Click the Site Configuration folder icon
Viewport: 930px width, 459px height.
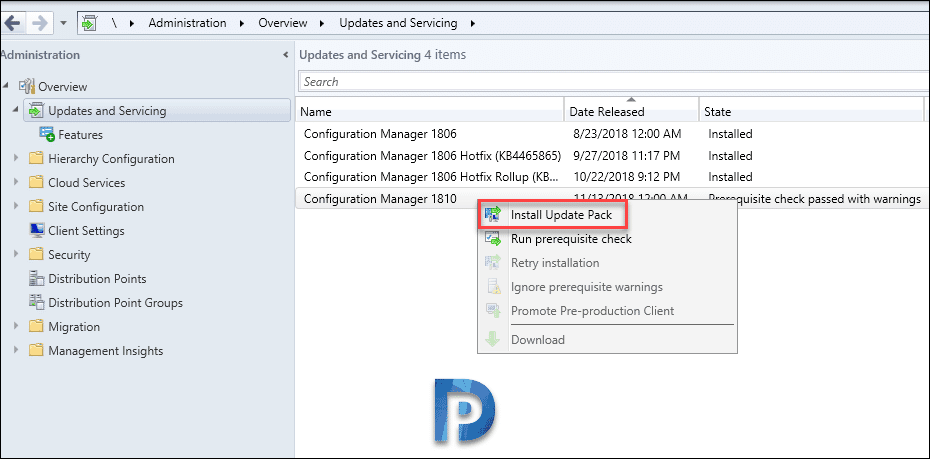[37, 206]
